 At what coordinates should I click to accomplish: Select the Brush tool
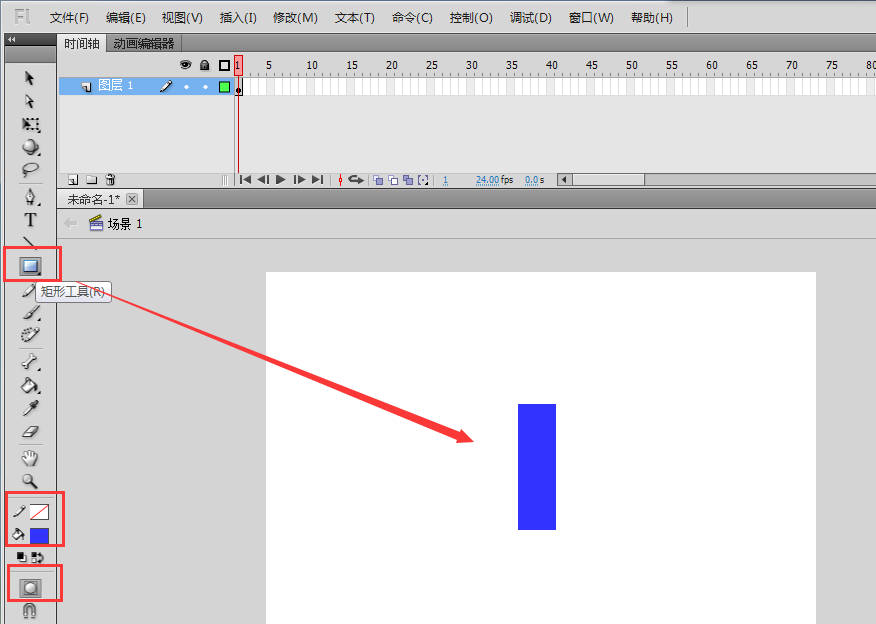click(31, 312)
